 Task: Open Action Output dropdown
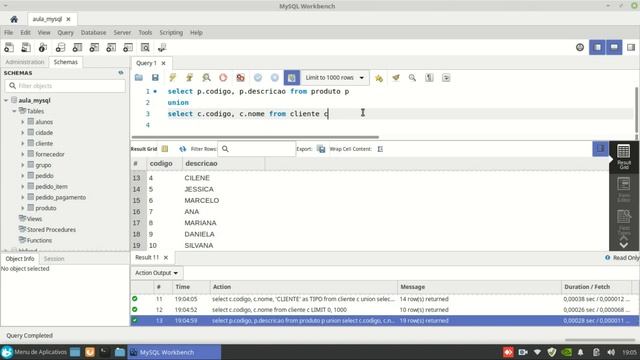point(157,273)
